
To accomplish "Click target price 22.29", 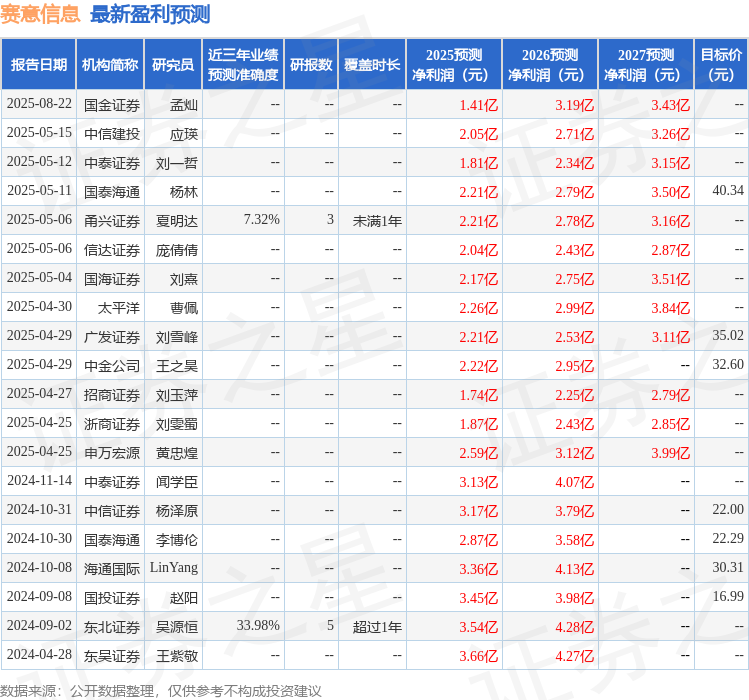I will pyautogui.click(x=728, y=538).
